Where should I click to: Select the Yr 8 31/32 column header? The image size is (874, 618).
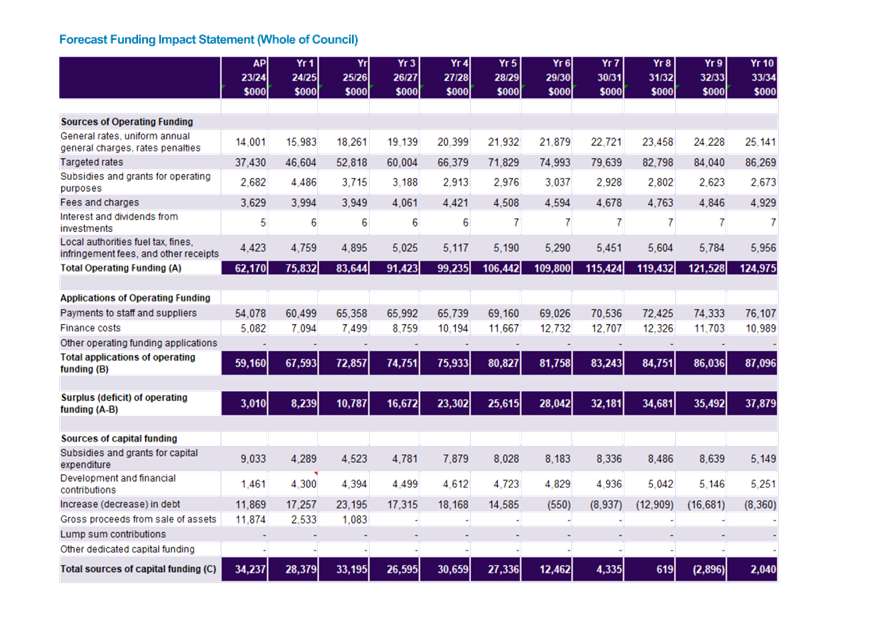(650, 77)
